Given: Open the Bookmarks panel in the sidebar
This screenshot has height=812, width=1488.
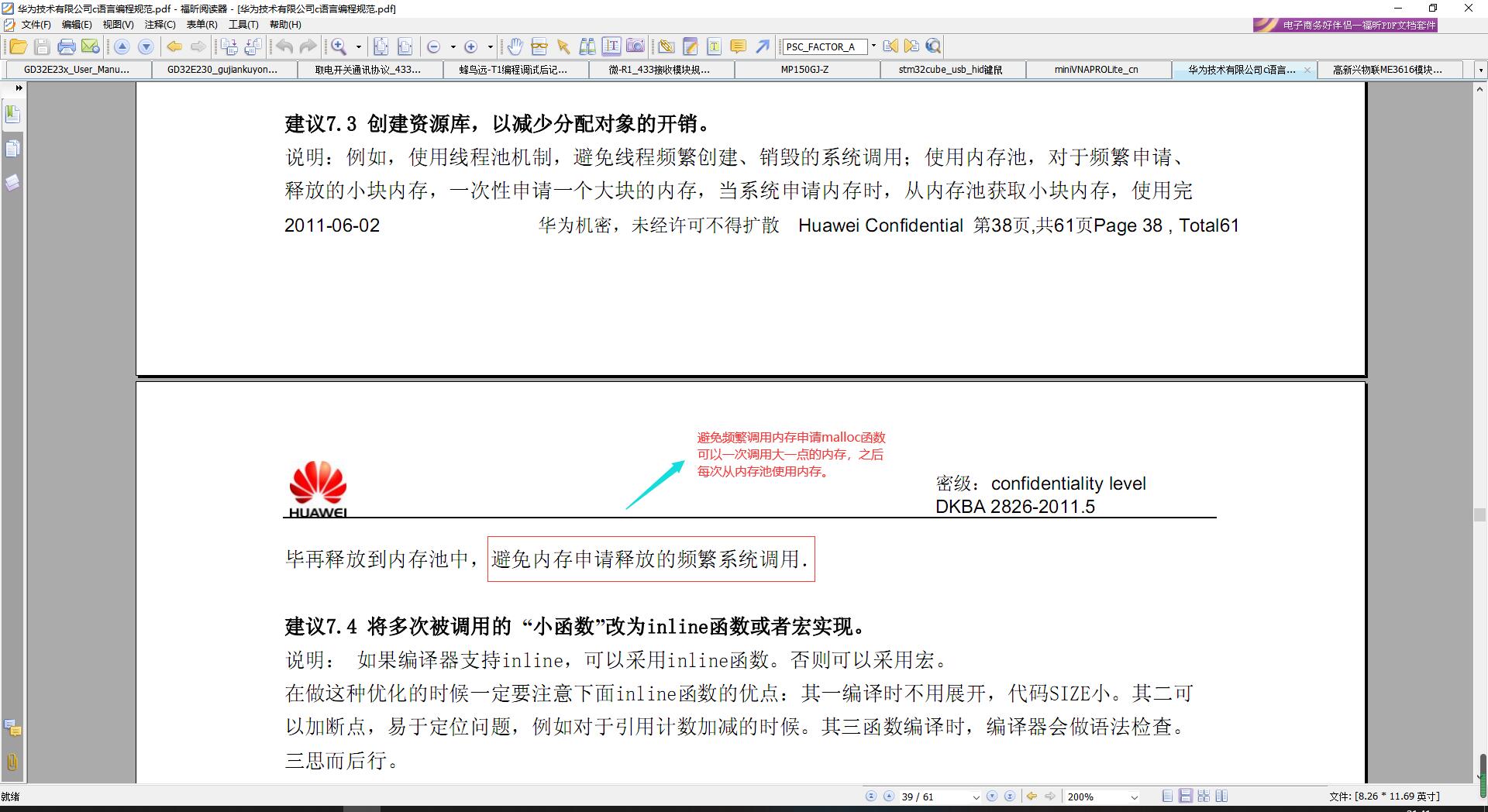Looking at the screenshot, I should point(12,115).
